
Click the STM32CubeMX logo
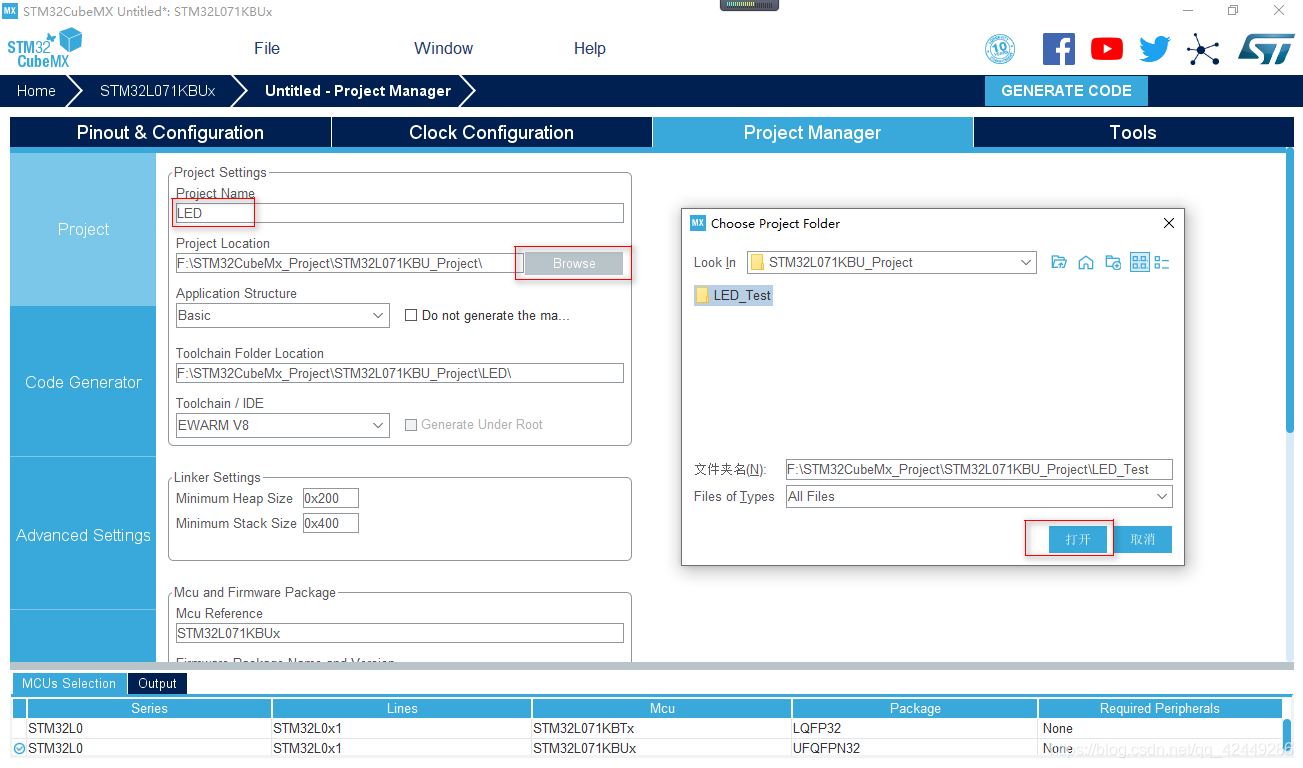click(x=44, y=48)
